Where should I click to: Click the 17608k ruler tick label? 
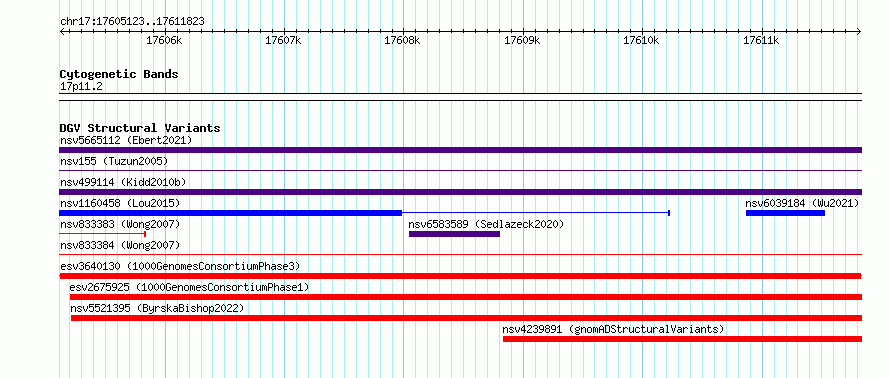[x=403, y=41]
